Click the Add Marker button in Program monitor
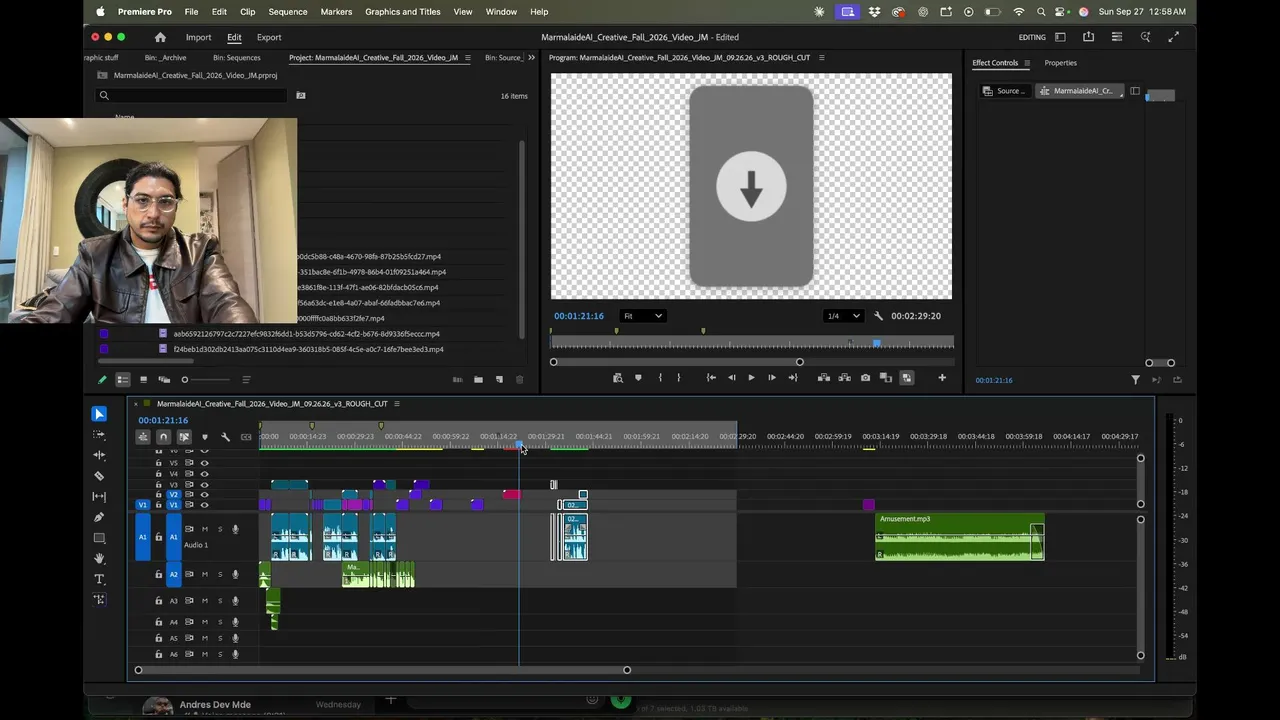 (x=638, y=378)
